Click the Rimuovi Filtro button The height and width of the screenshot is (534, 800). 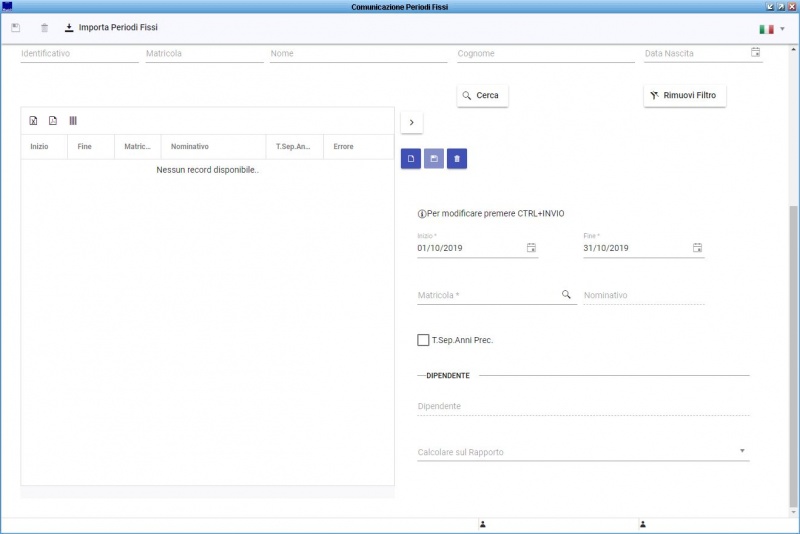(x=684, y=95)
